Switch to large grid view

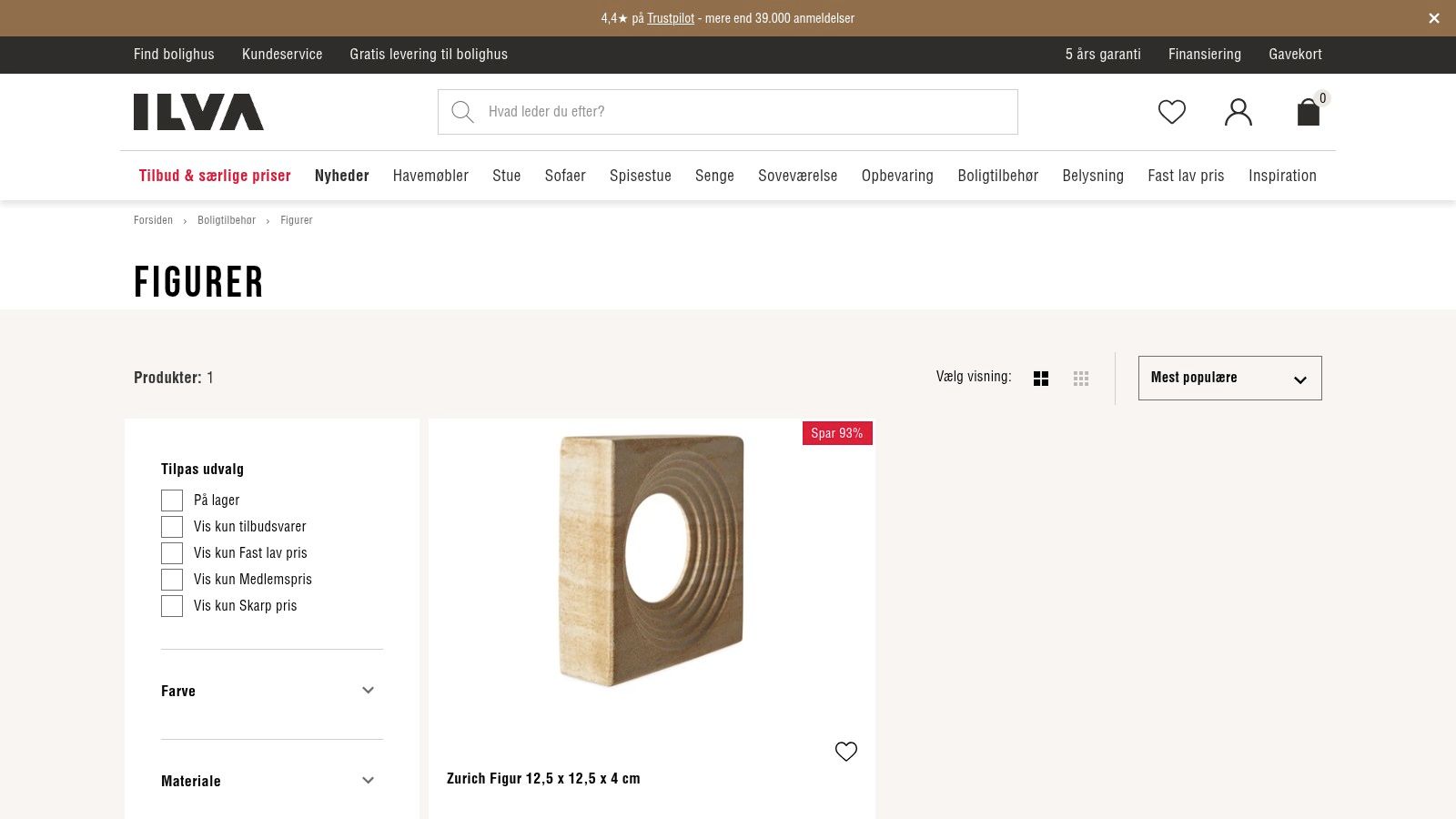pos(1041,379)
